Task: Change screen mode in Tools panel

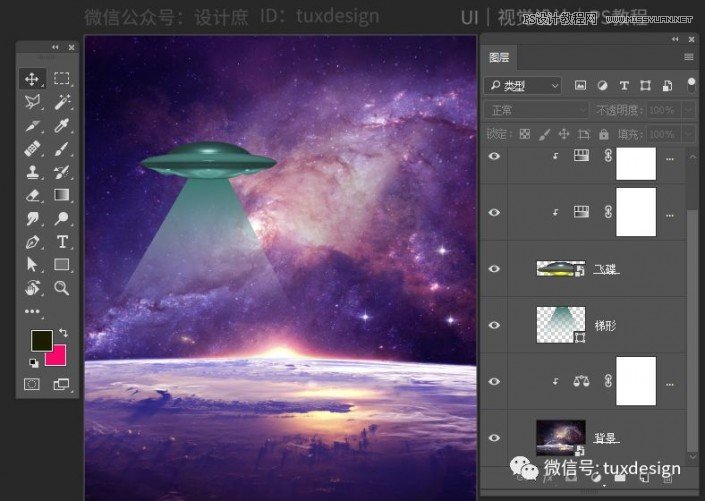Action: pos(62,384)
